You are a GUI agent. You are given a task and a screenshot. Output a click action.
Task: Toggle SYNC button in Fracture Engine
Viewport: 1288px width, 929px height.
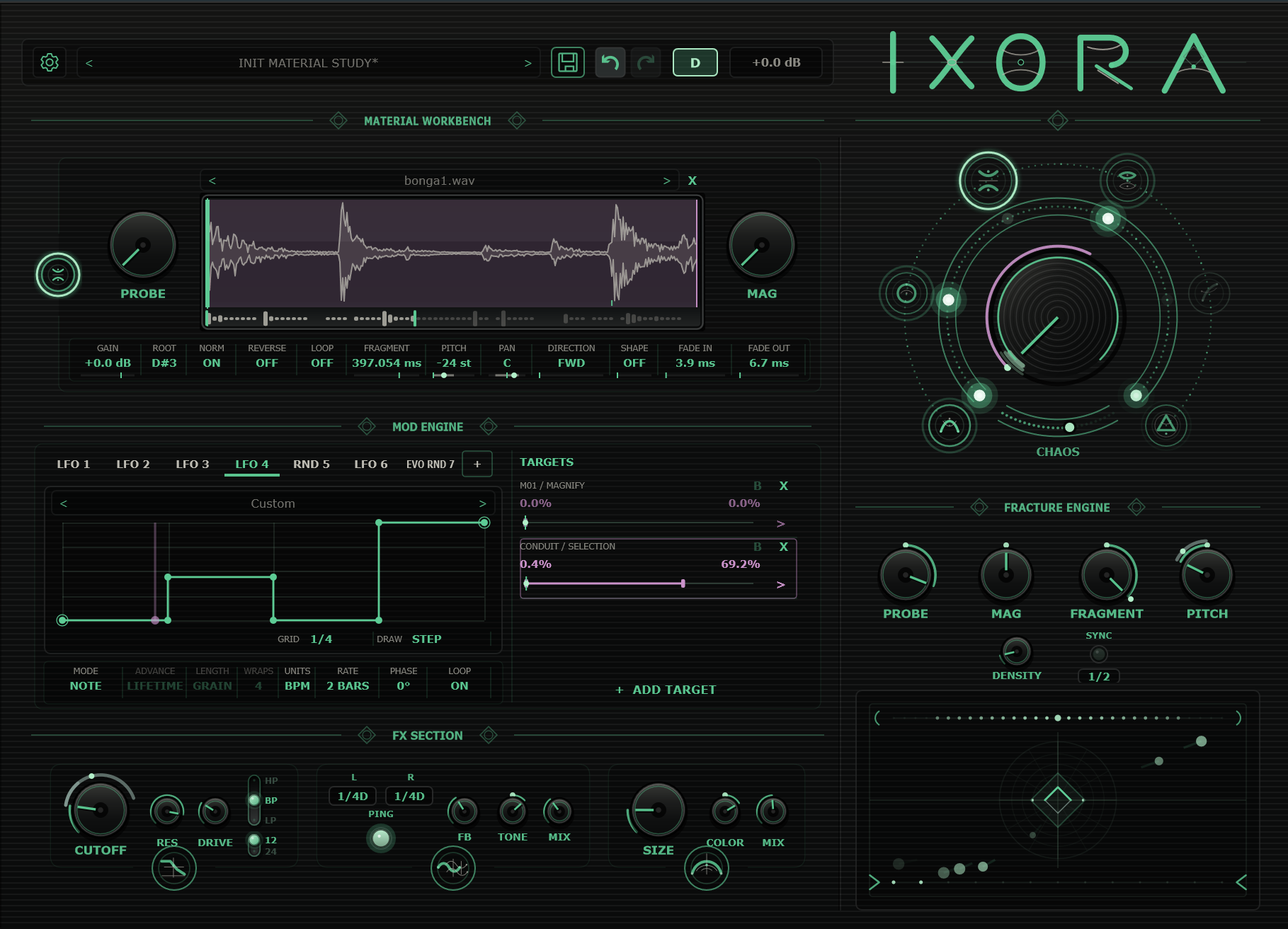[x=1099, y=654]
